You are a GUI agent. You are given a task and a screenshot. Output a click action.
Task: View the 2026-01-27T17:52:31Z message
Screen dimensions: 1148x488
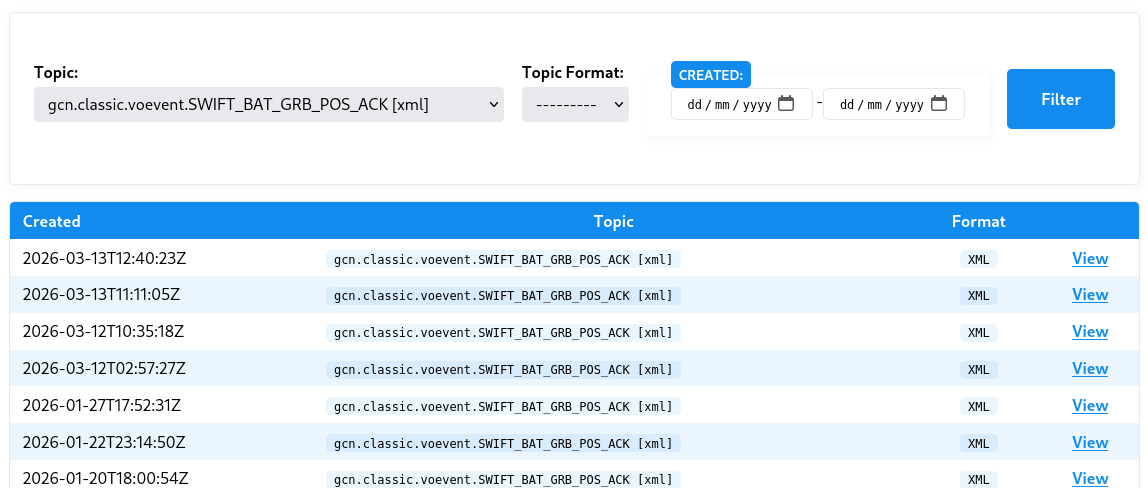1089,406
